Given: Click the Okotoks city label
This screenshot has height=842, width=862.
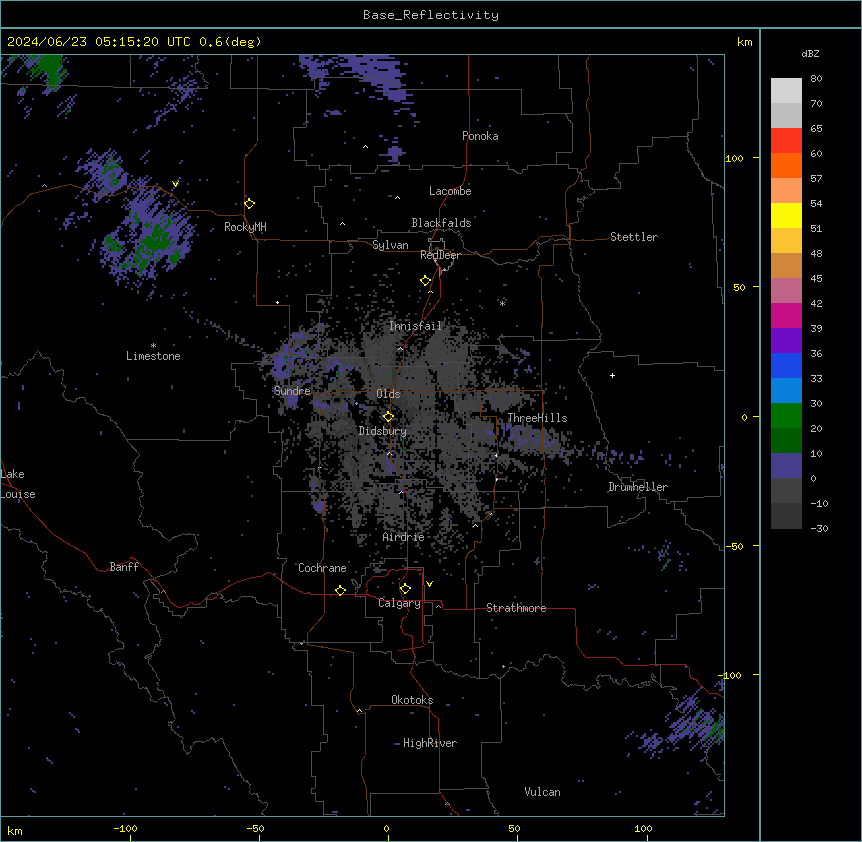Looking at the screenshot, I should click(412, 700).
